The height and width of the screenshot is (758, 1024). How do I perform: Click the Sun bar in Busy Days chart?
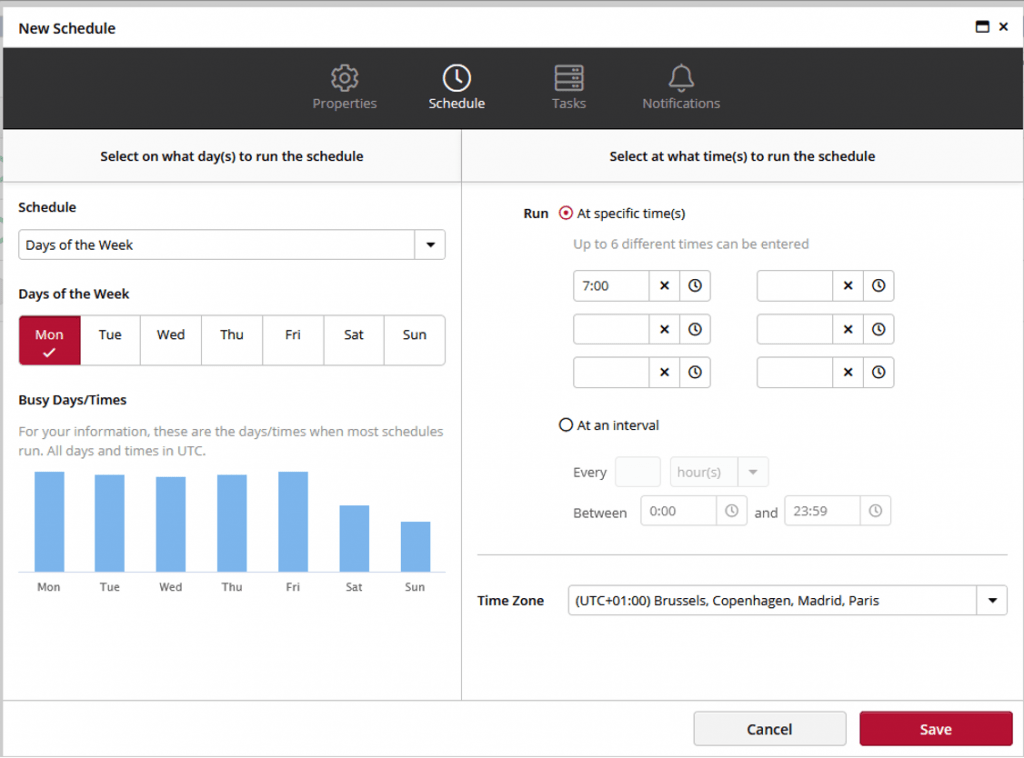pyautogui.click(x=415, y=546)
